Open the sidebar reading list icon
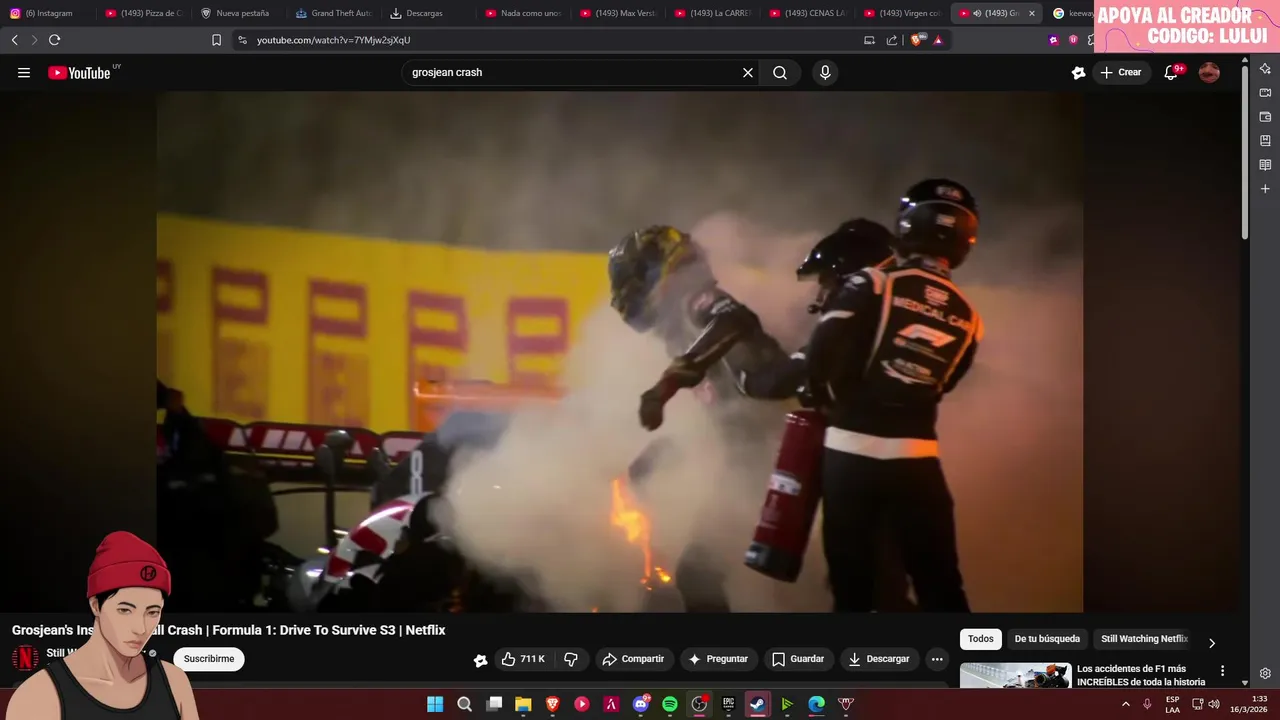Viewport: 1280px width, 720px height. tap(1265, 165)
